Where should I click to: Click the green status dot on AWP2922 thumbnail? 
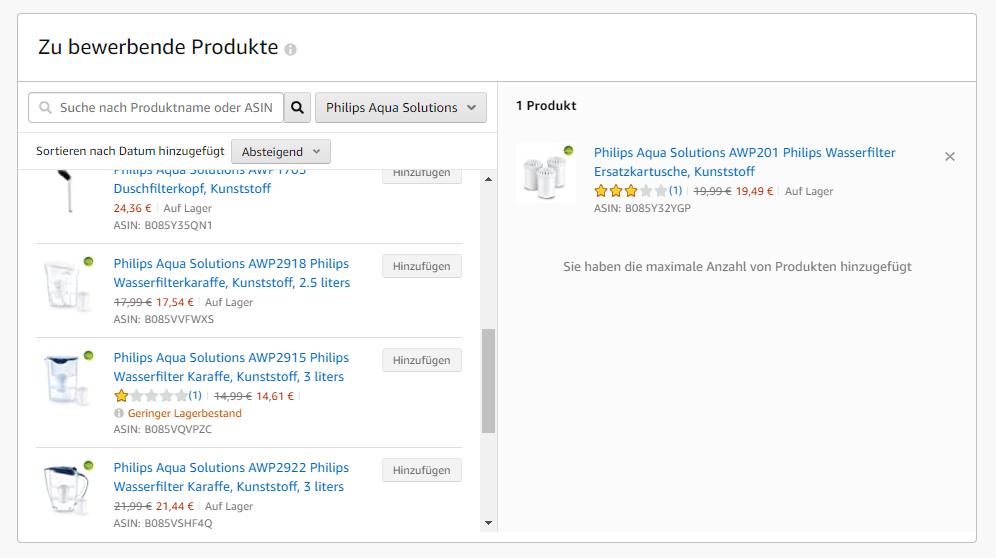[88, 465]
